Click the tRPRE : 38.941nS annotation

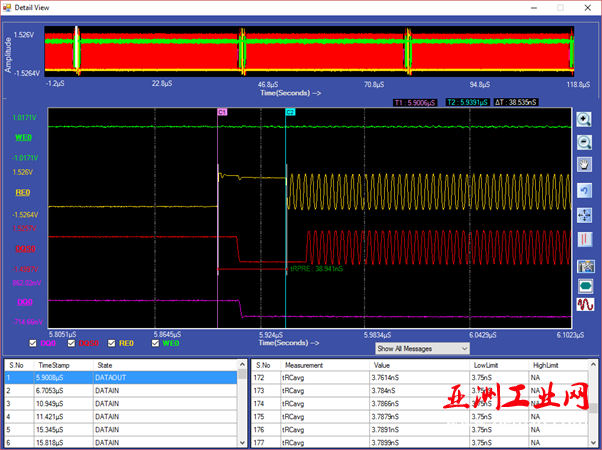point(317,269)
